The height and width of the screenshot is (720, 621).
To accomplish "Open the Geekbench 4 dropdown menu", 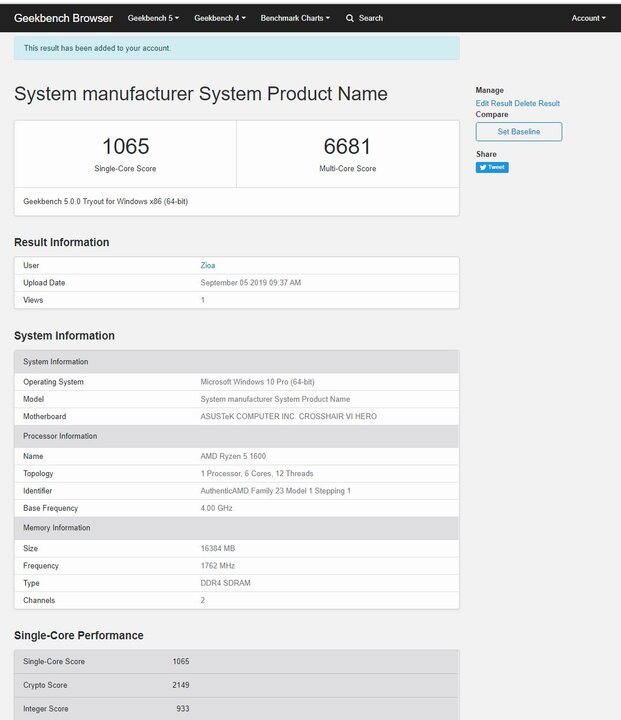I will tap(220, 18).
